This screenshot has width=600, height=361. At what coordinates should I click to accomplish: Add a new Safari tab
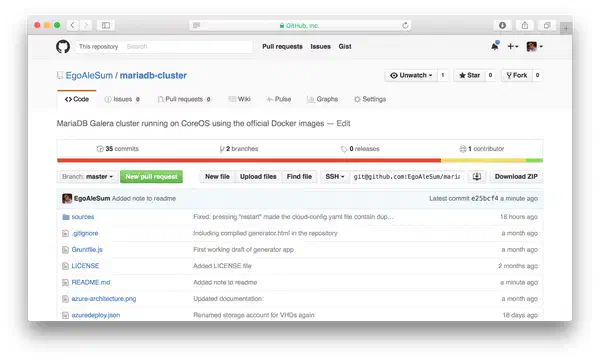[x=566, y=28]
